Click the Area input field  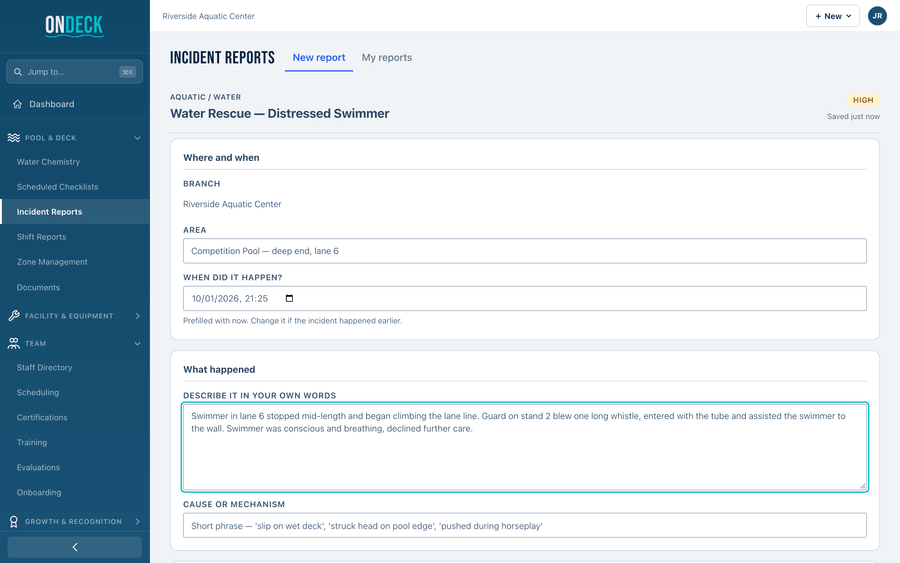(525, 251)
